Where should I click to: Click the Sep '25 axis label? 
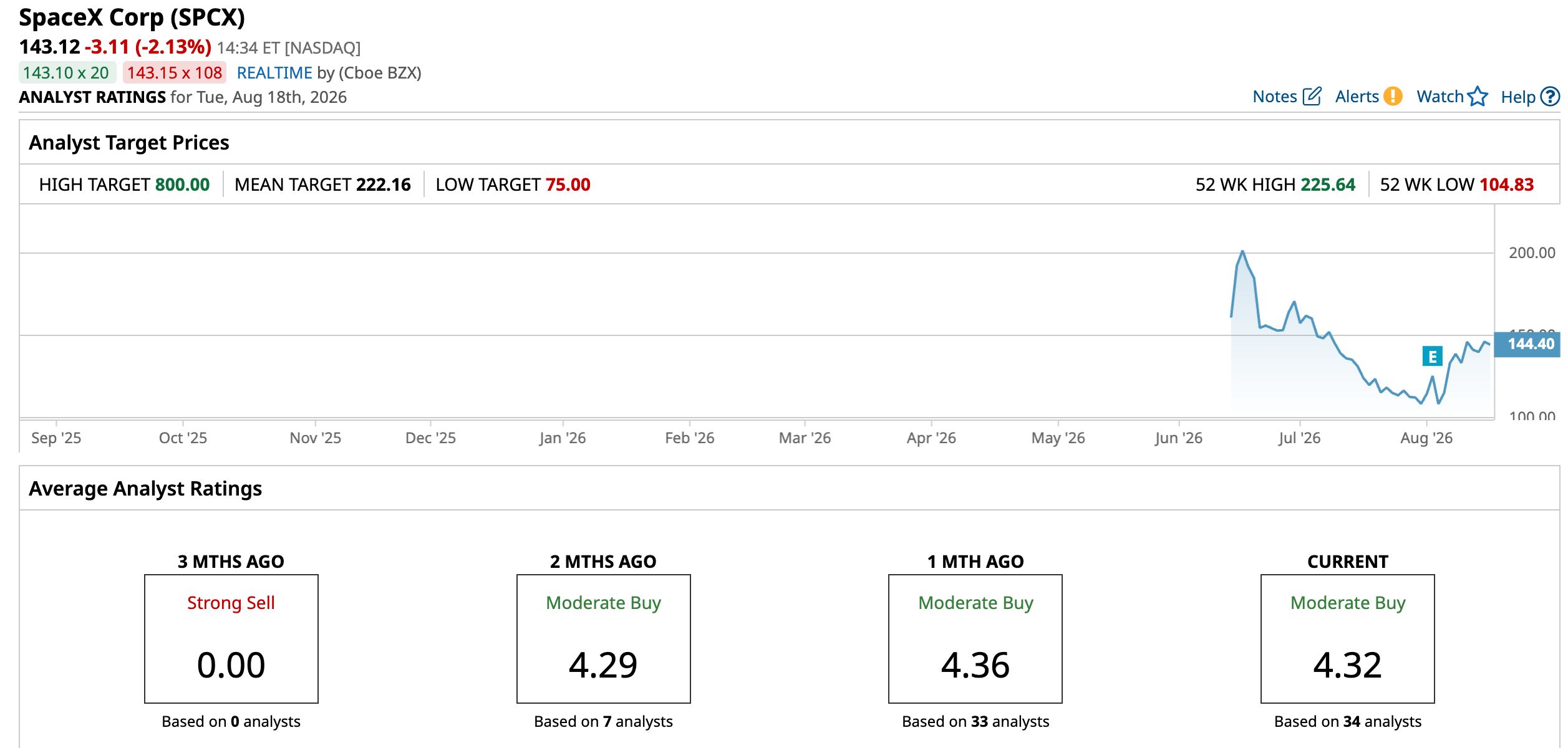[56, 438]
